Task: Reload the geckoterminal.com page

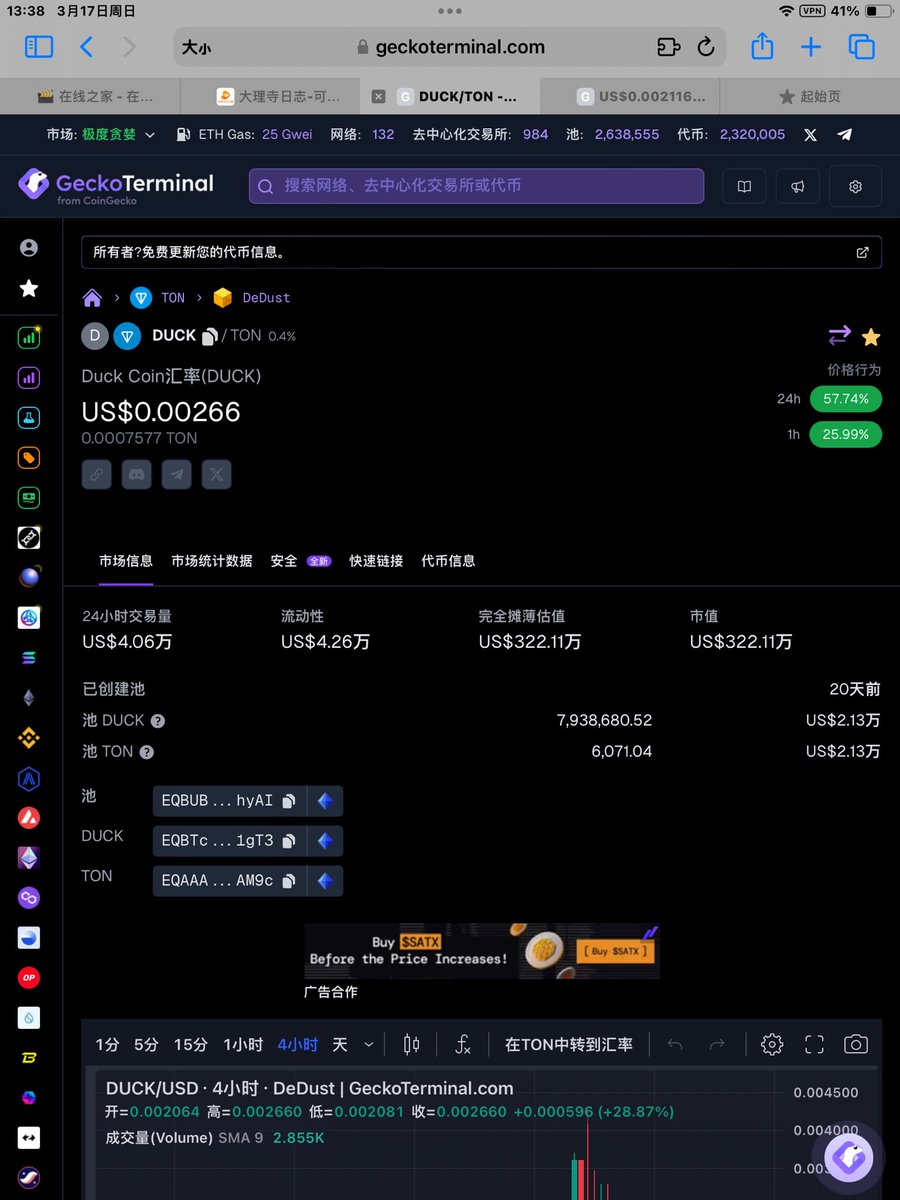Action: tap(706, 47)
